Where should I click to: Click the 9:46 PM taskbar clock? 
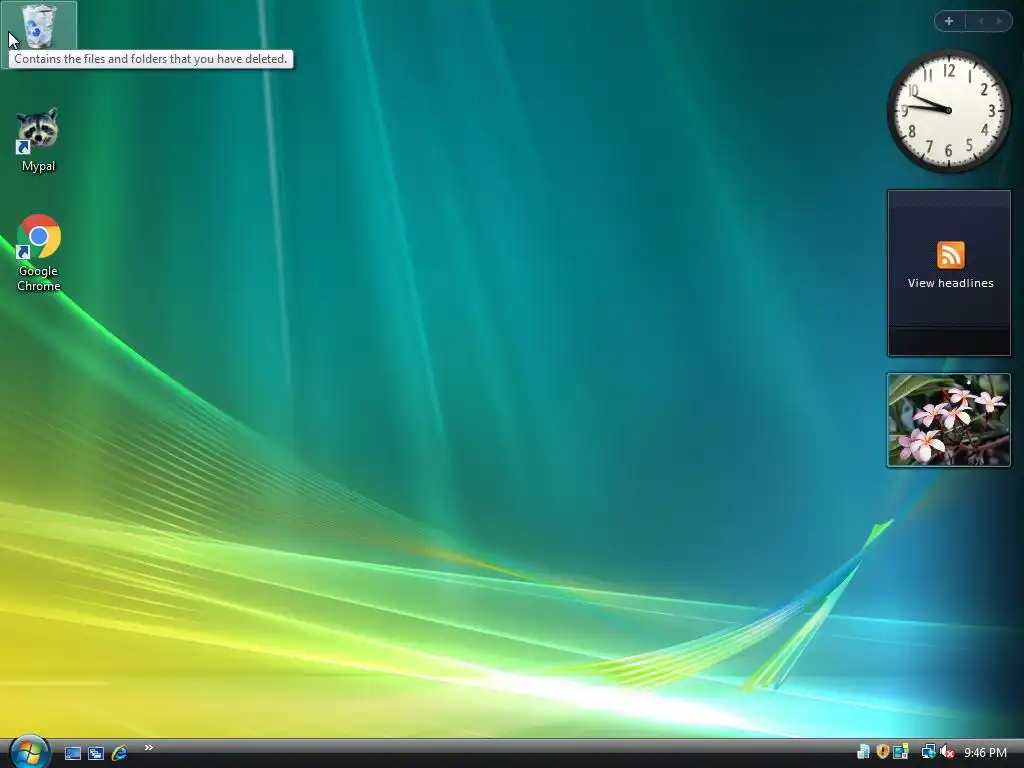click(985, 752)
